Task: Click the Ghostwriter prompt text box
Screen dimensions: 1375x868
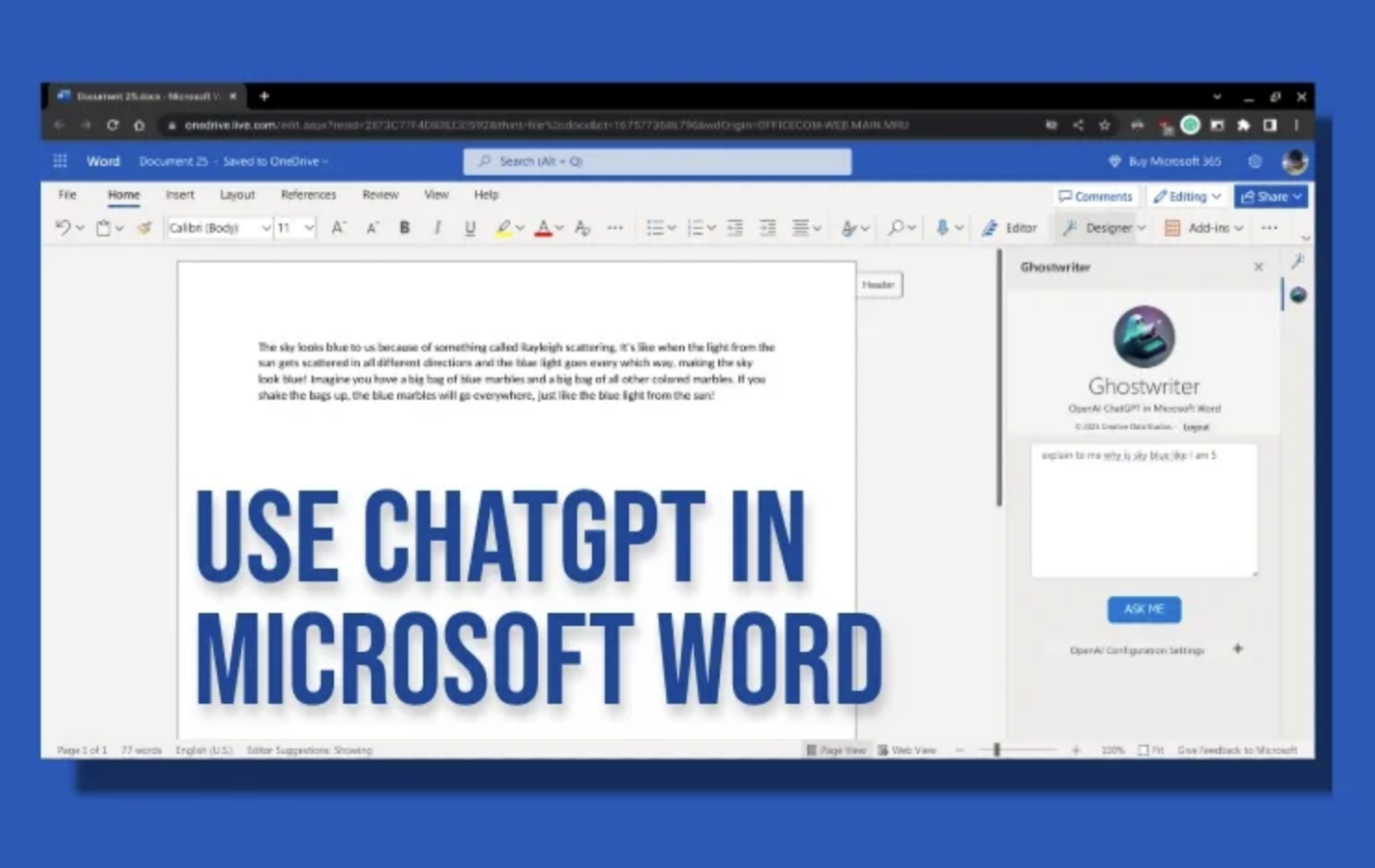Action: point(1144,509)
